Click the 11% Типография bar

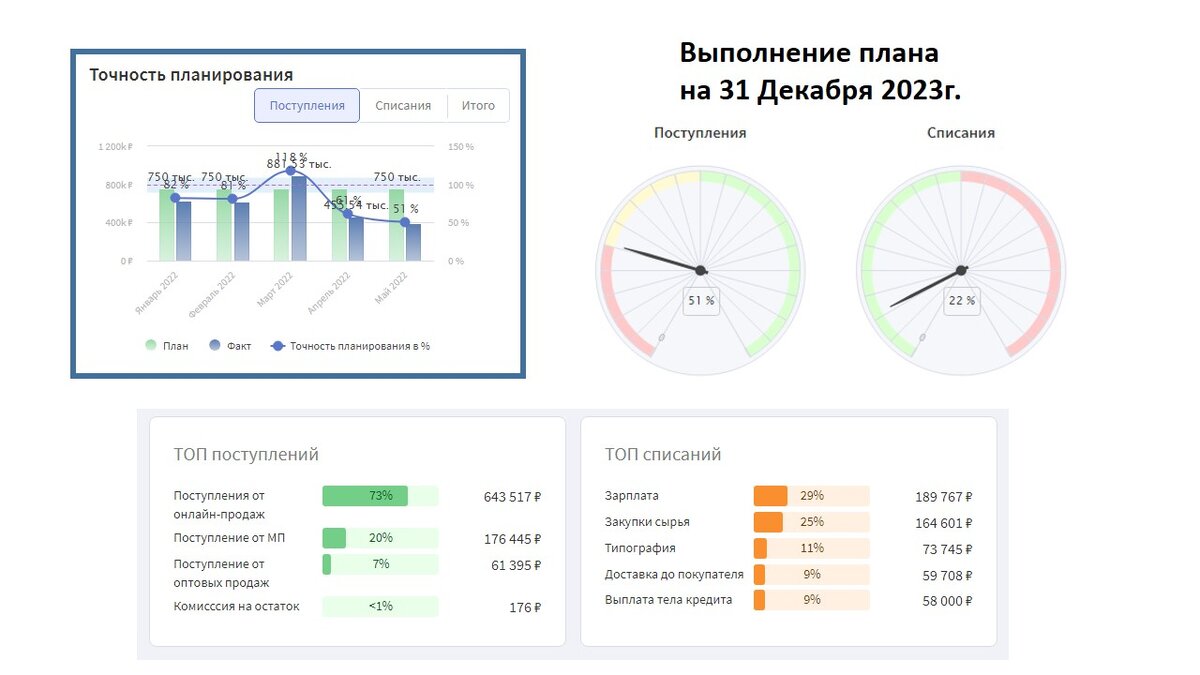pyautogui.click(x=811, y=548)
